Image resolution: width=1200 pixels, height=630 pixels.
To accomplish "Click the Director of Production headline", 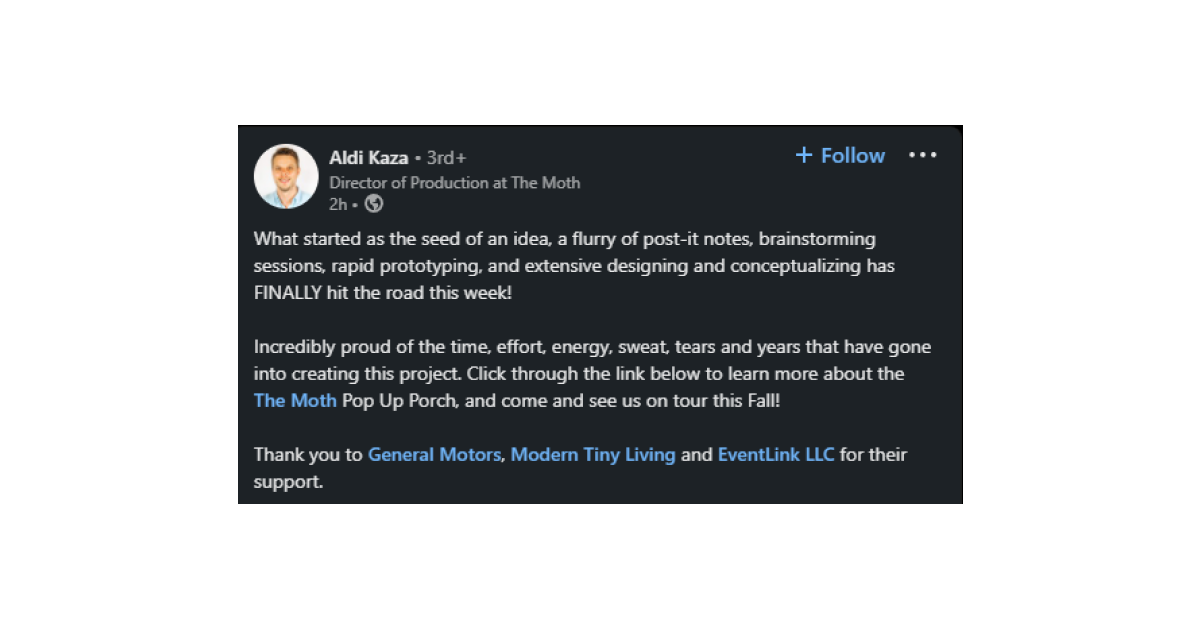I will [x=454, y=182].
